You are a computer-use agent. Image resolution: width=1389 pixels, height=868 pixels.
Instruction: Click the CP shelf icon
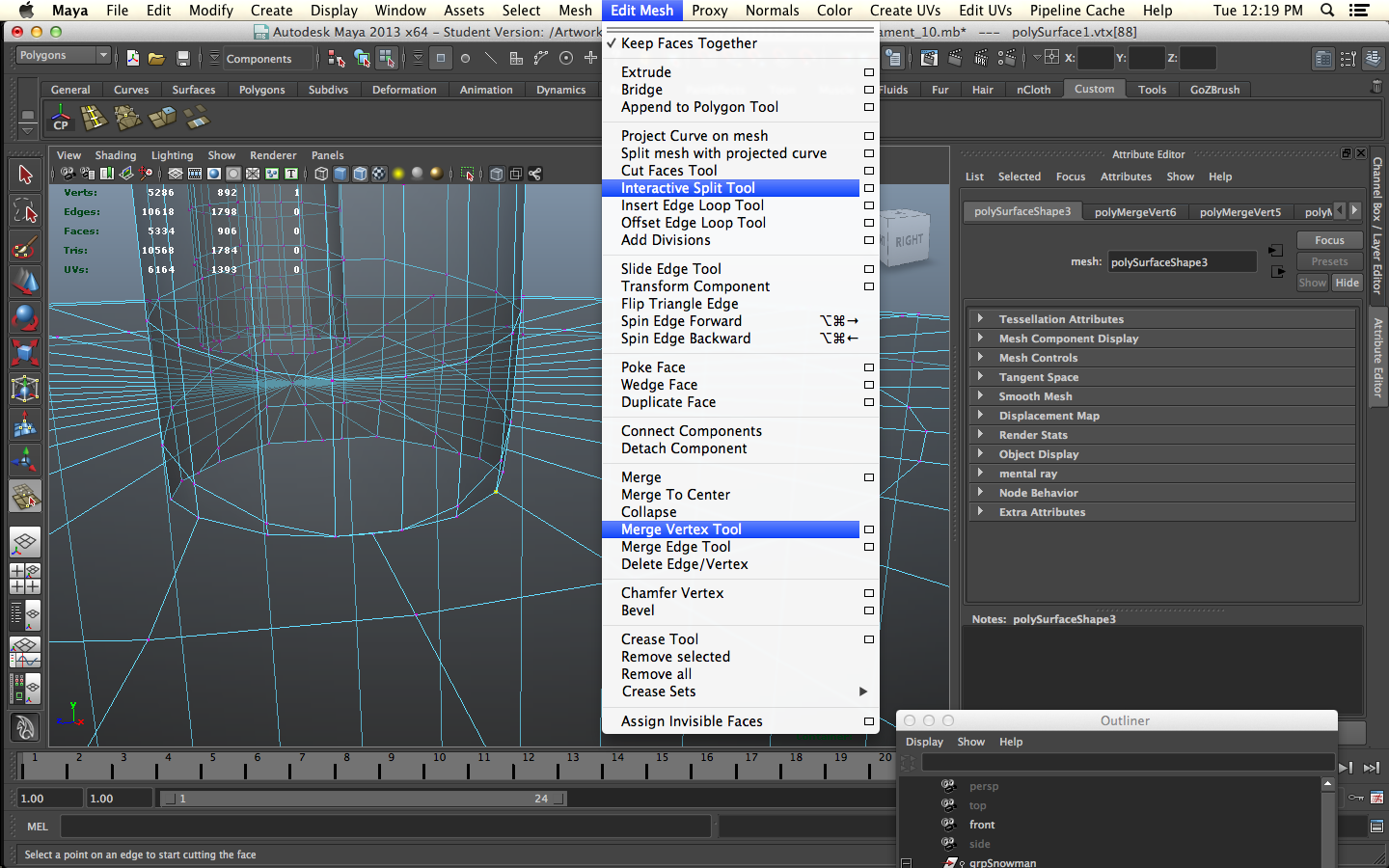61,119
